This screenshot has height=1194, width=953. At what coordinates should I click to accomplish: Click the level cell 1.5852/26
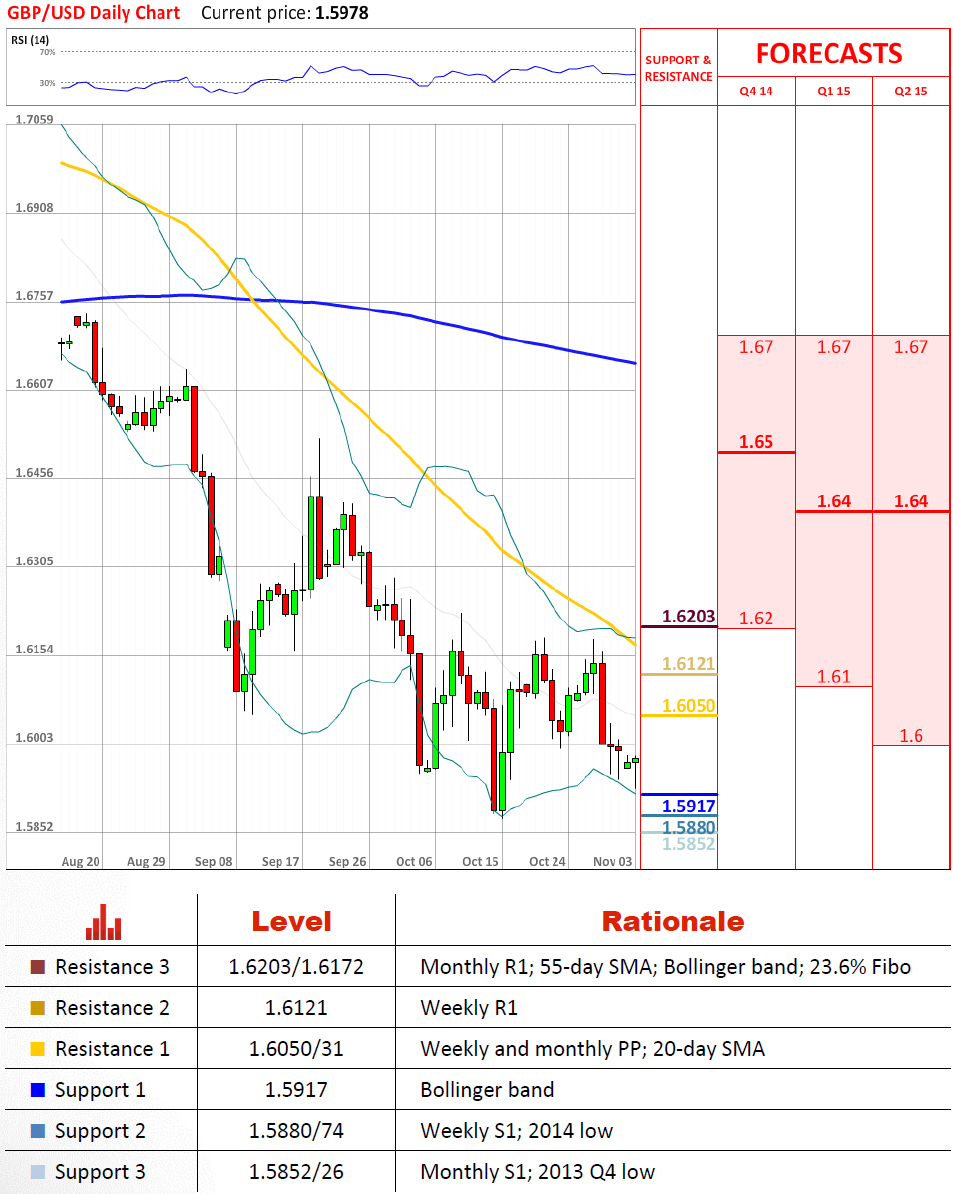click(x=296, y=1172)
